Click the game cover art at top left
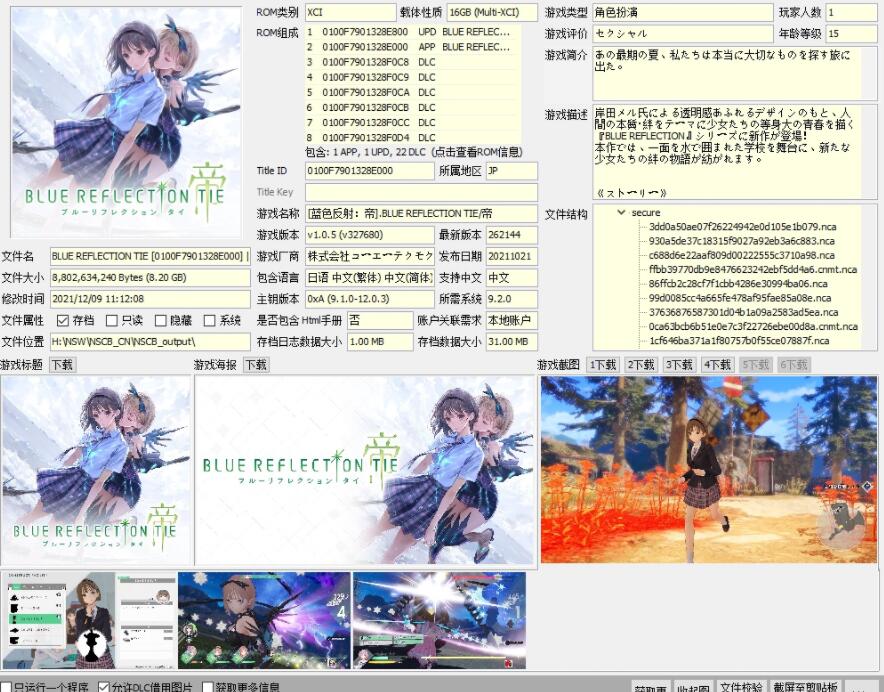Screen dimensions: 884x692 pyautogui.click(x=126, y=122)
